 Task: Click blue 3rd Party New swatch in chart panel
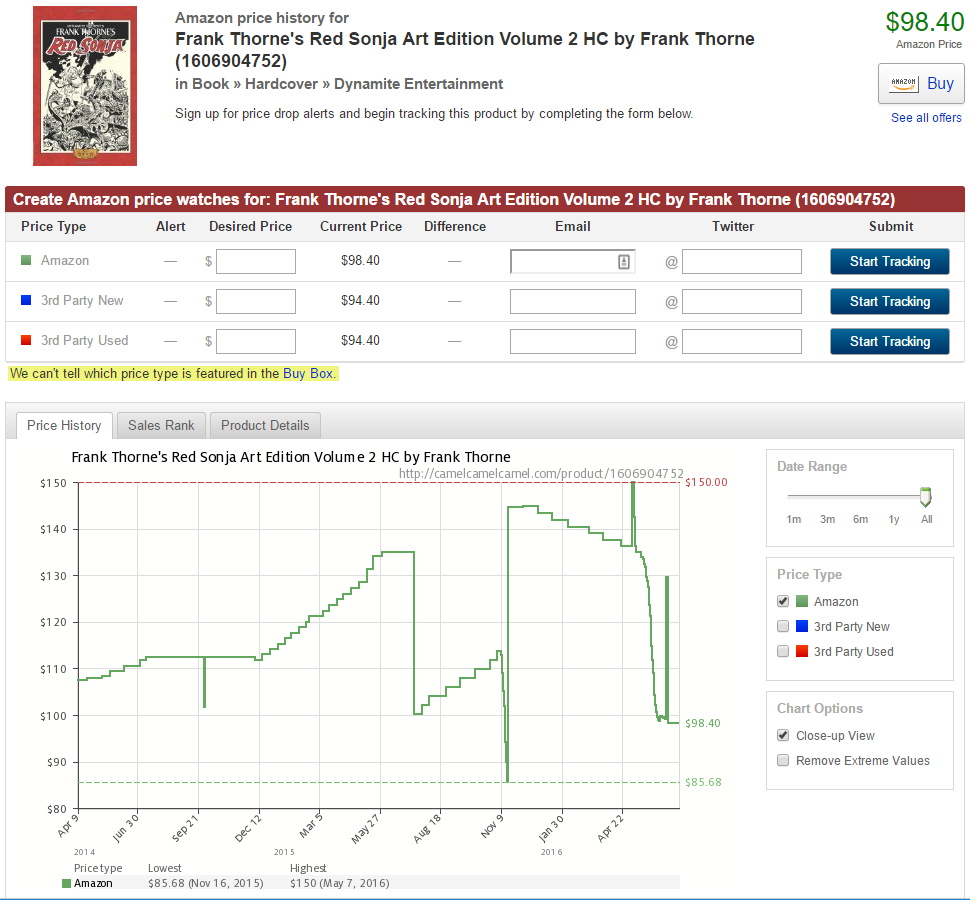[x=802, y=626]
